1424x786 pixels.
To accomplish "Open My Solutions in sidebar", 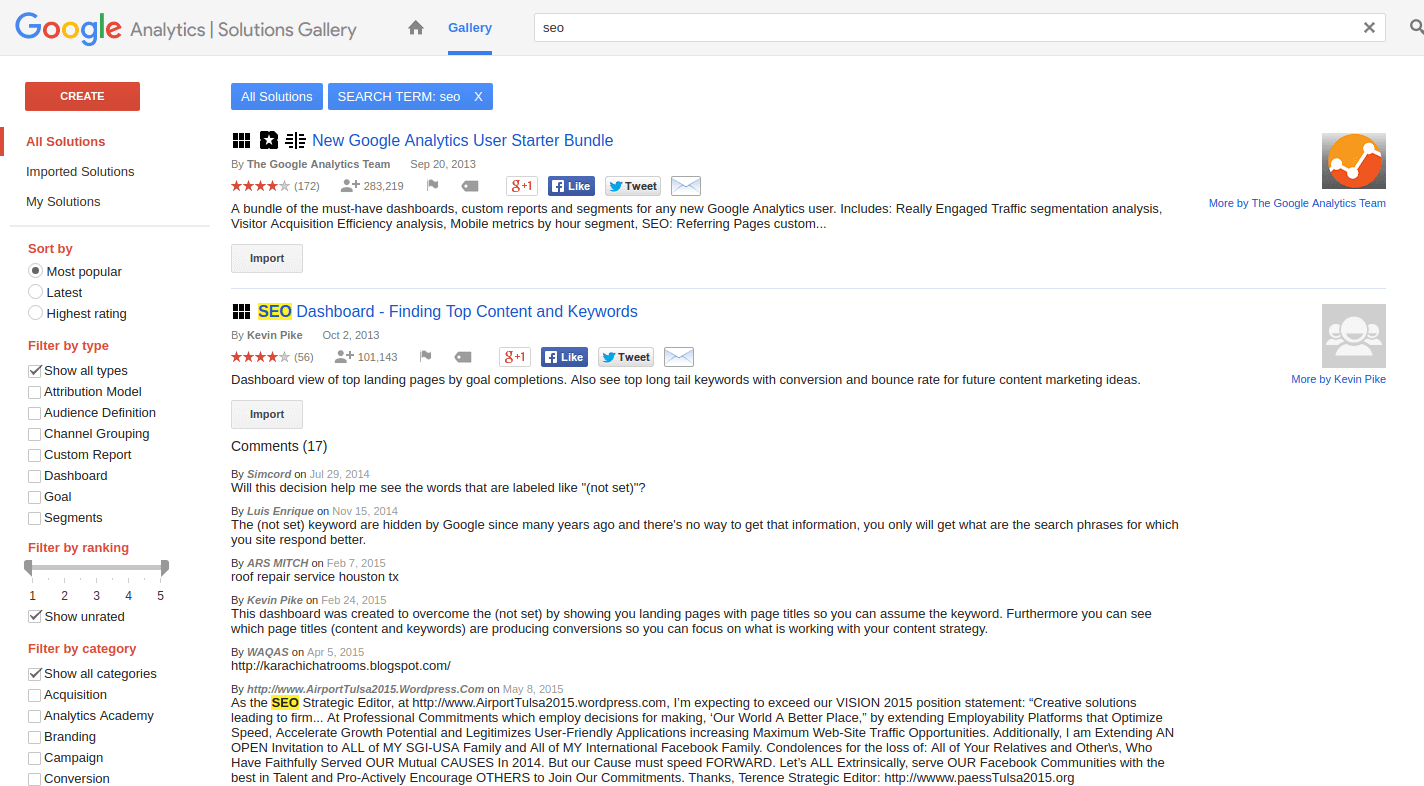I will pyautogui.click(x=63, y=201).
